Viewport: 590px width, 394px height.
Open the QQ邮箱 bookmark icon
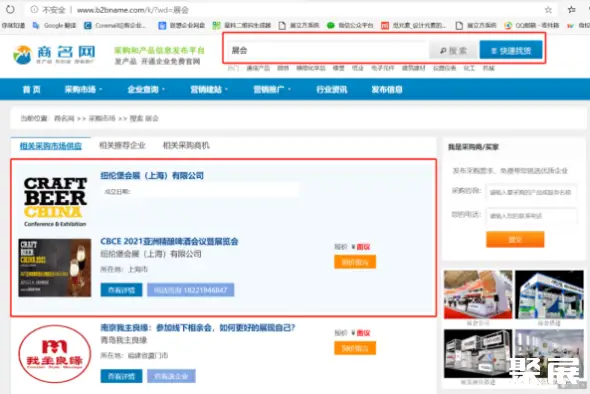point(508,25)
